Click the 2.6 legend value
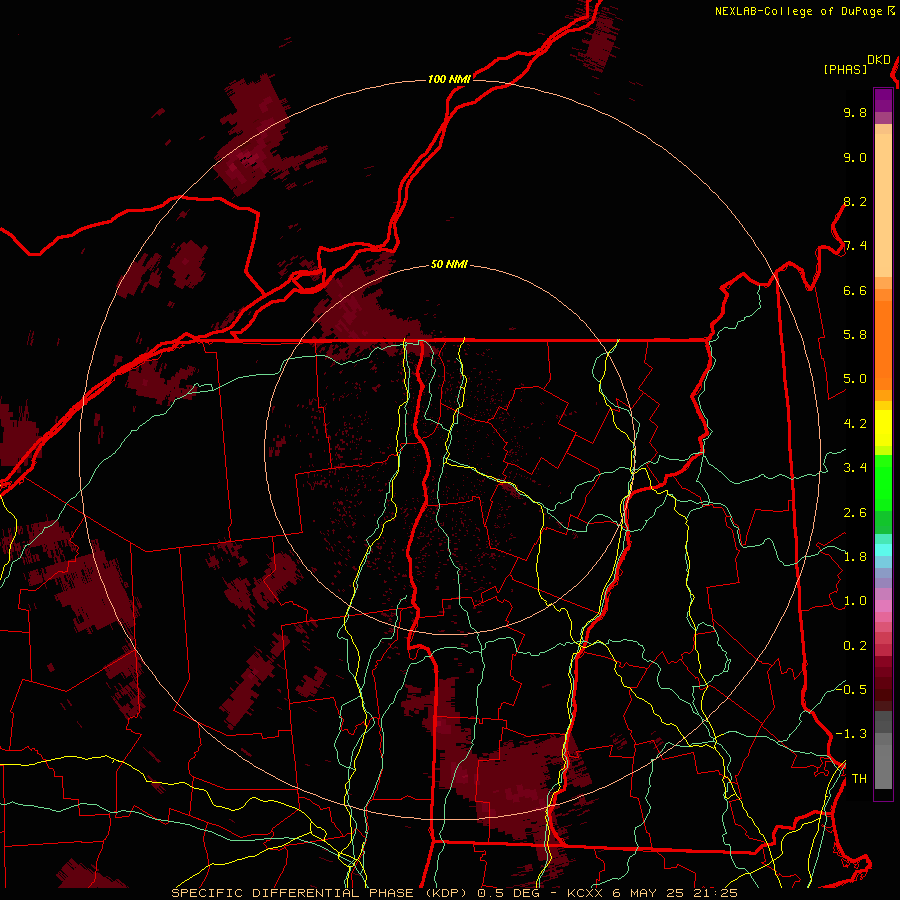Viewport: 900px width, 900px height. (x=855, y=513)
